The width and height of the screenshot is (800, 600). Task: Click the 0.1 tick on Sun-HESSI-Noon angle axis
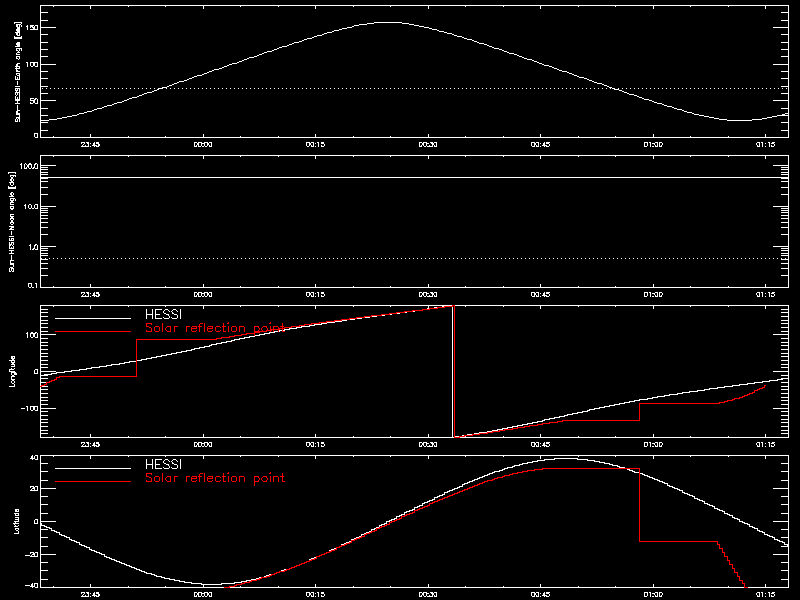pos(33,285)
